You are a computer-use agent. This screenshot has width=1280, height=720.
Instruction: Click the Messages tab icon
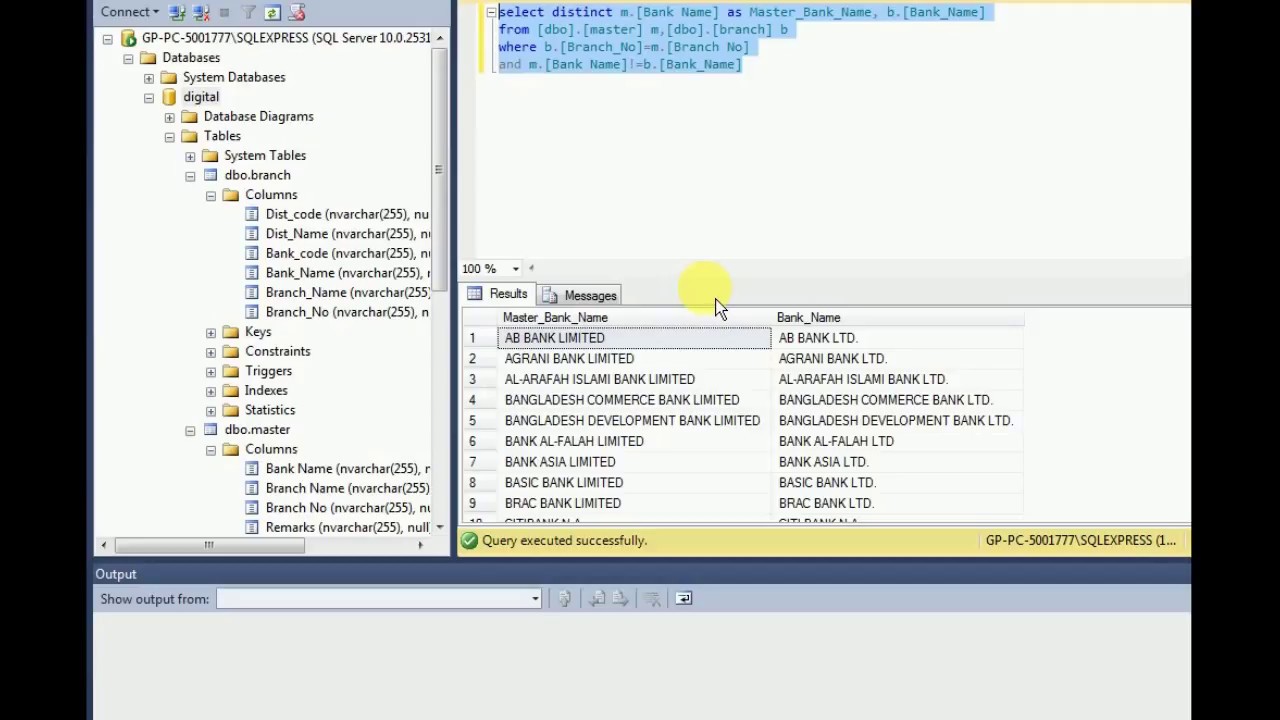(550, 296)
